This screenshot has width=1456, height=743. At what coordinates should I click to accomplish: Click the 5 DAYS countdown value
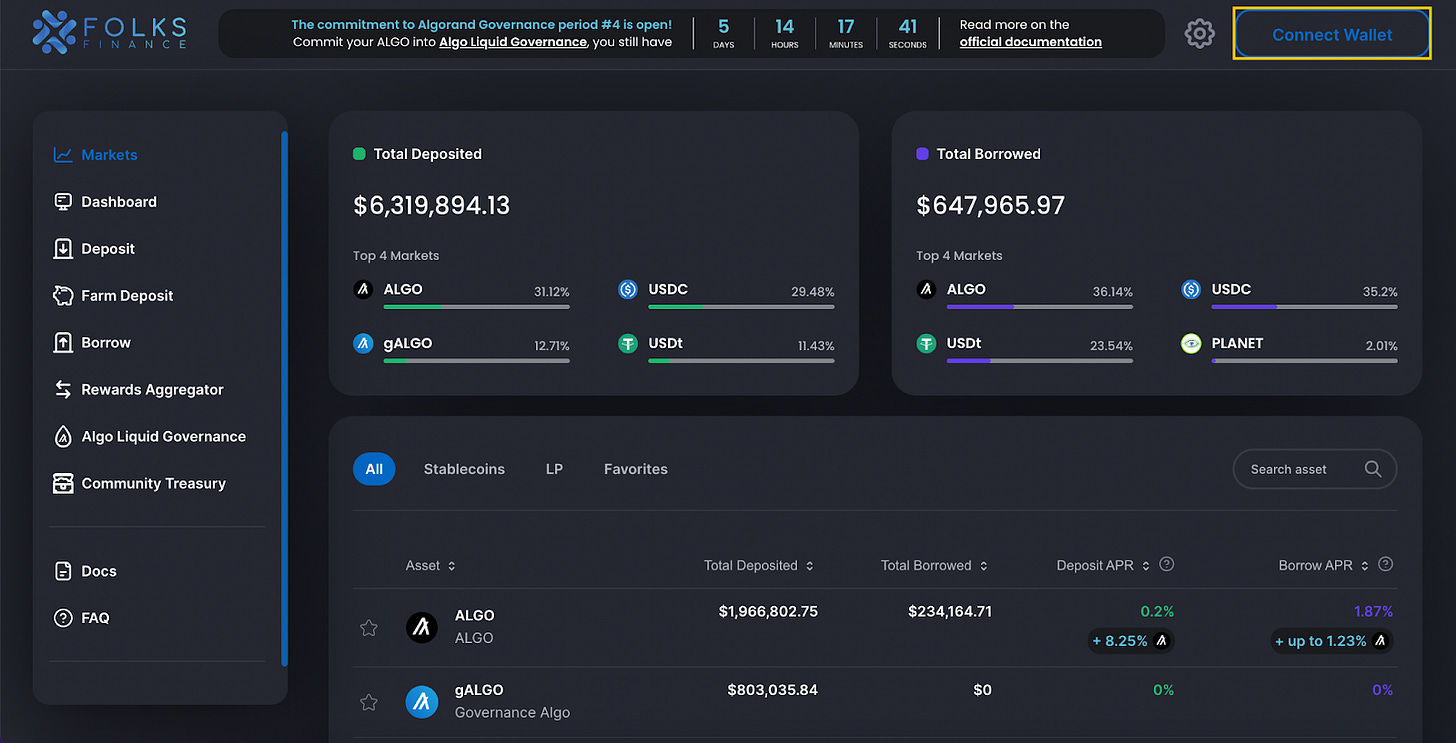pyautogui.click(x=724, y=33)
